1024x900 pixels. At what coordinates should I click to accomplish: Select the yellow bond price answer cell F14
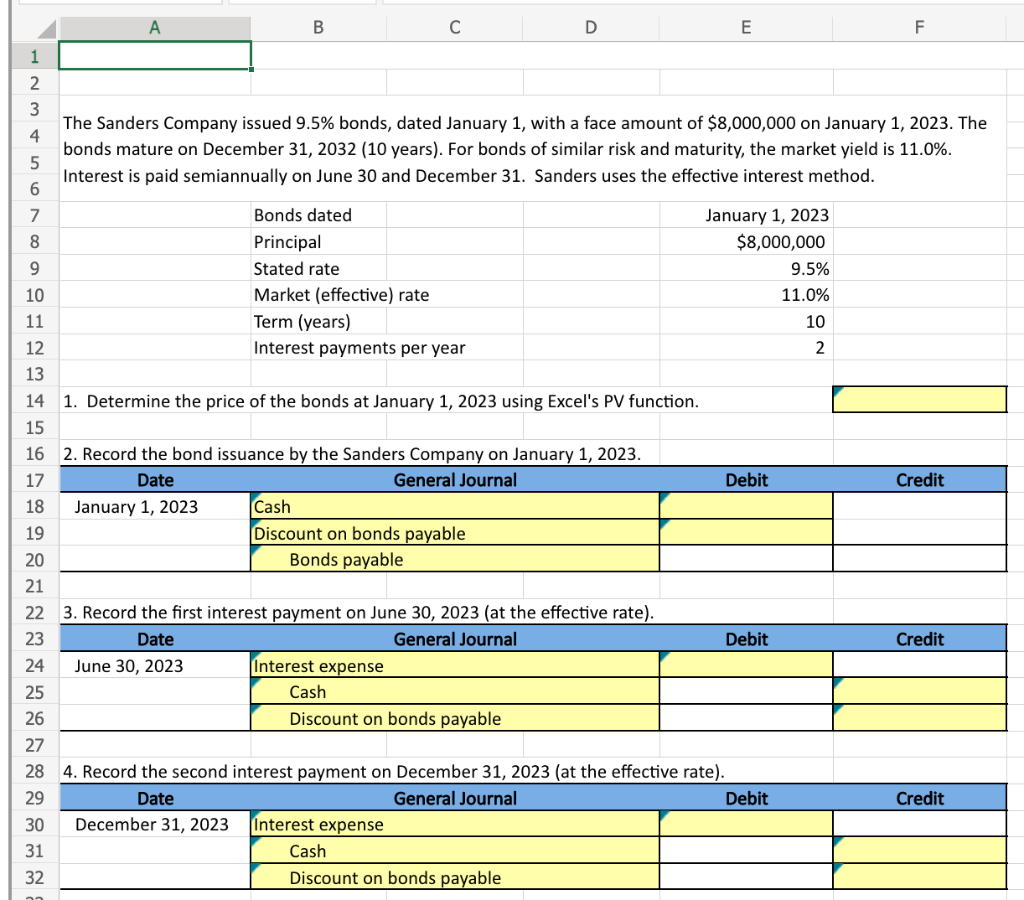(x=920, y=400)
